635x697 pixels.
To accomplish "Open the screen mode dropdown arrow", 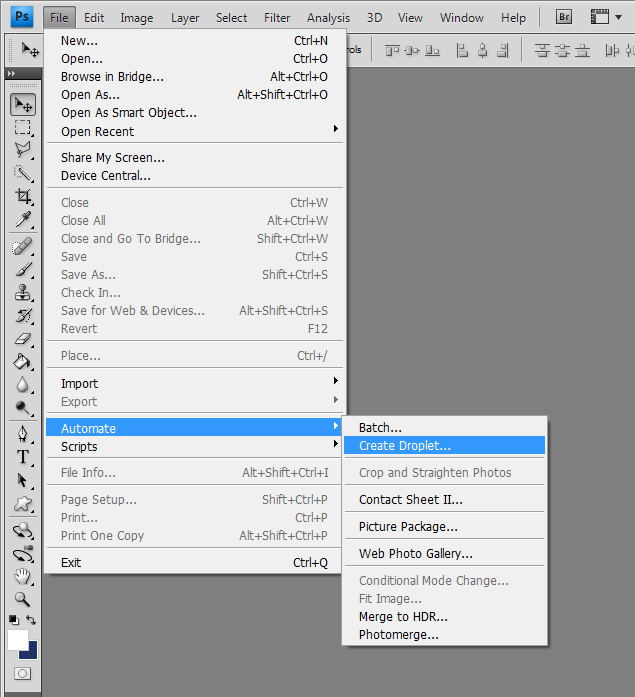I will point(618,18).
